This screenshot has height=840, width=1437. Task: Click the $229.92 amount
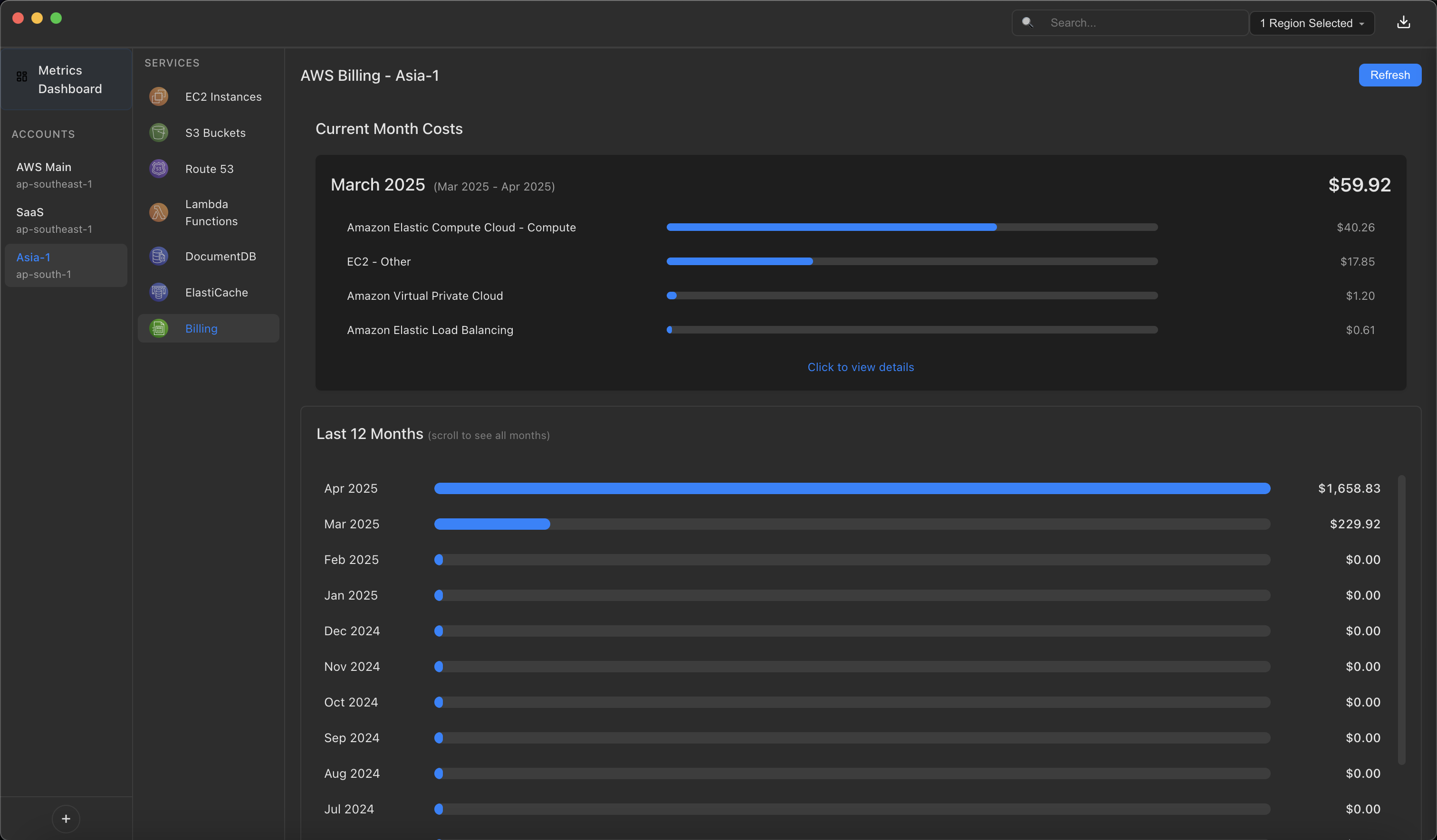click(x=1354, y=524)
